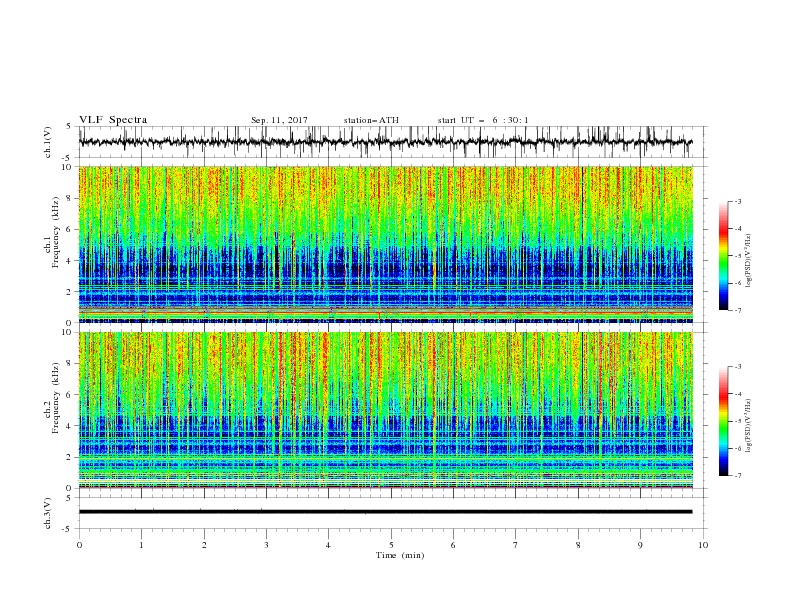Click the "-4" value on lower colorbar
This screenshot has width=792, height=612.
point(738,394)
